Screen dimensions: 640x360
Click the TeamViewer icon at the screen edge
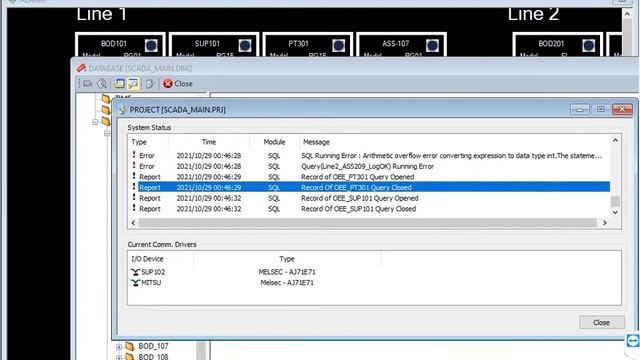[633, 340]
